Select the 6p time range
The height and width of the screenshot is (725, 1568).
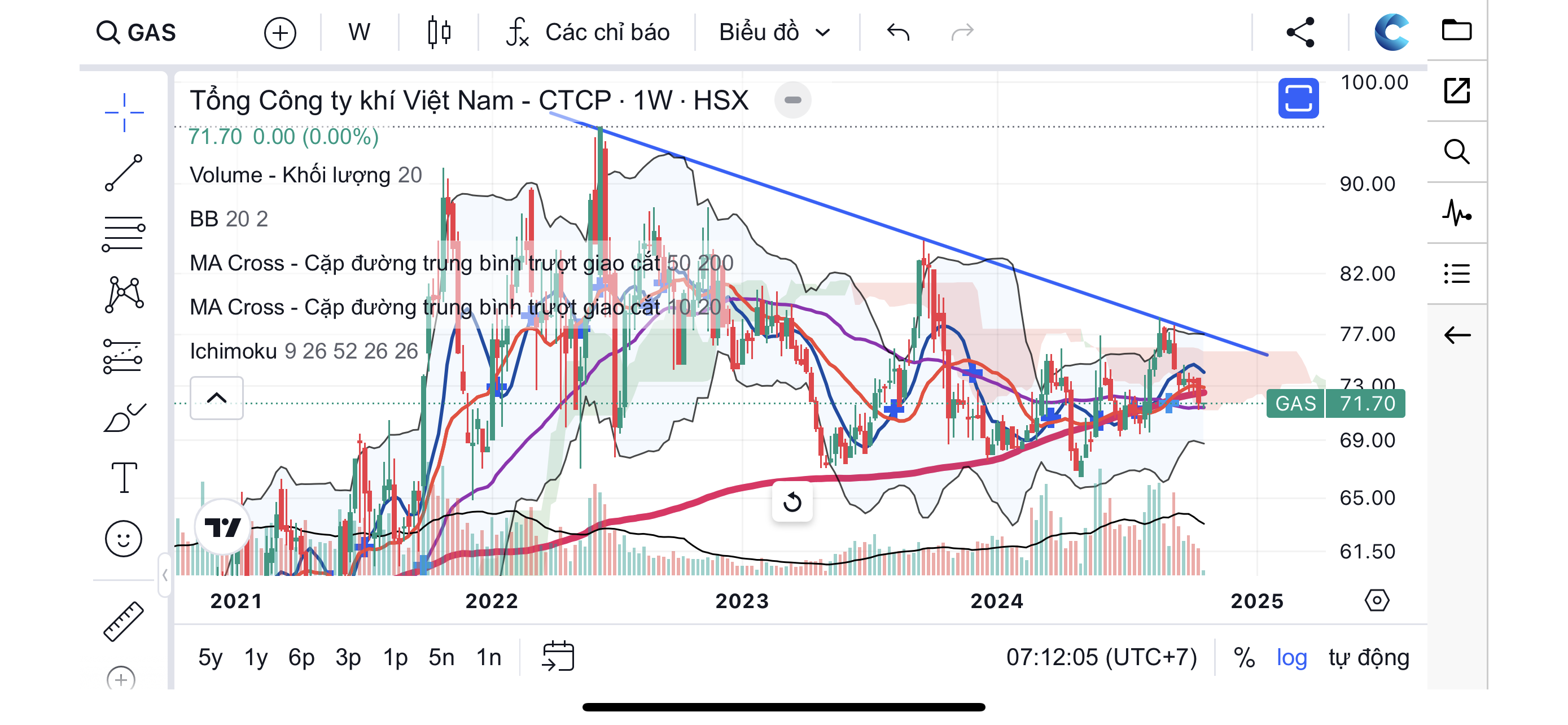click(301, 657)
